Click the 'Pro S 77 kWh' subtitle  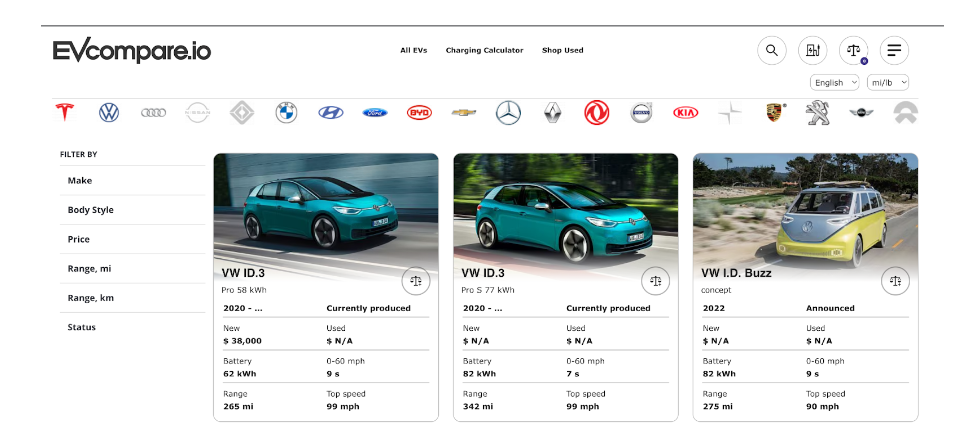[x=488, y=290]
